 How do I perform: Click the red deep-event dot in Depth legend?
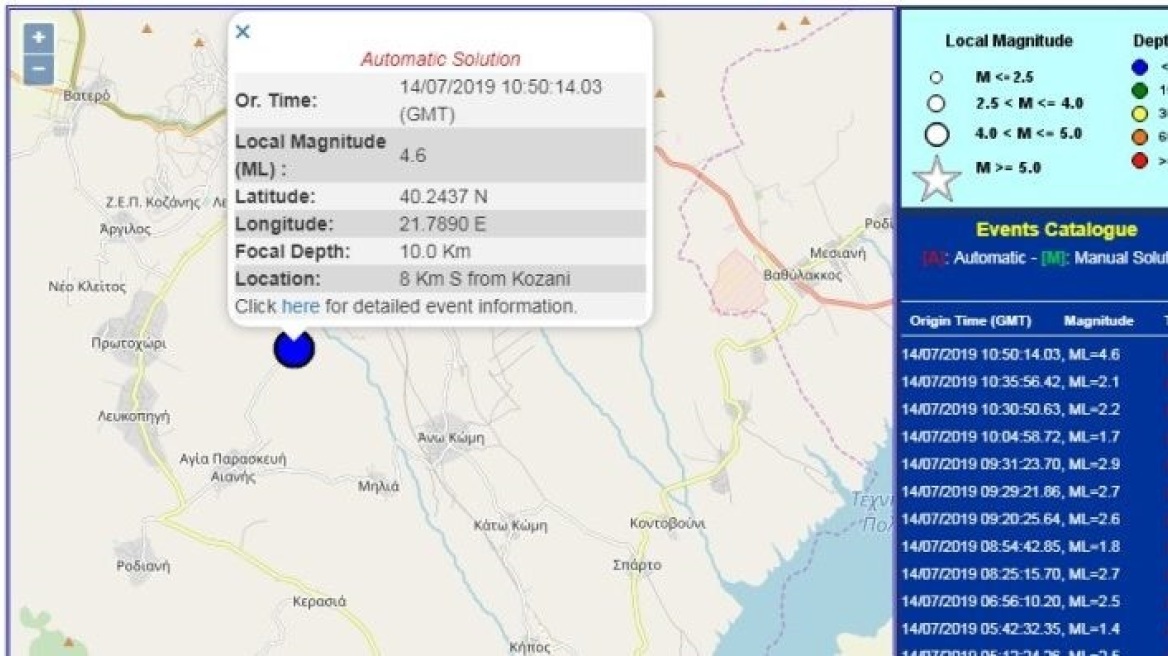coord(1138,158)
